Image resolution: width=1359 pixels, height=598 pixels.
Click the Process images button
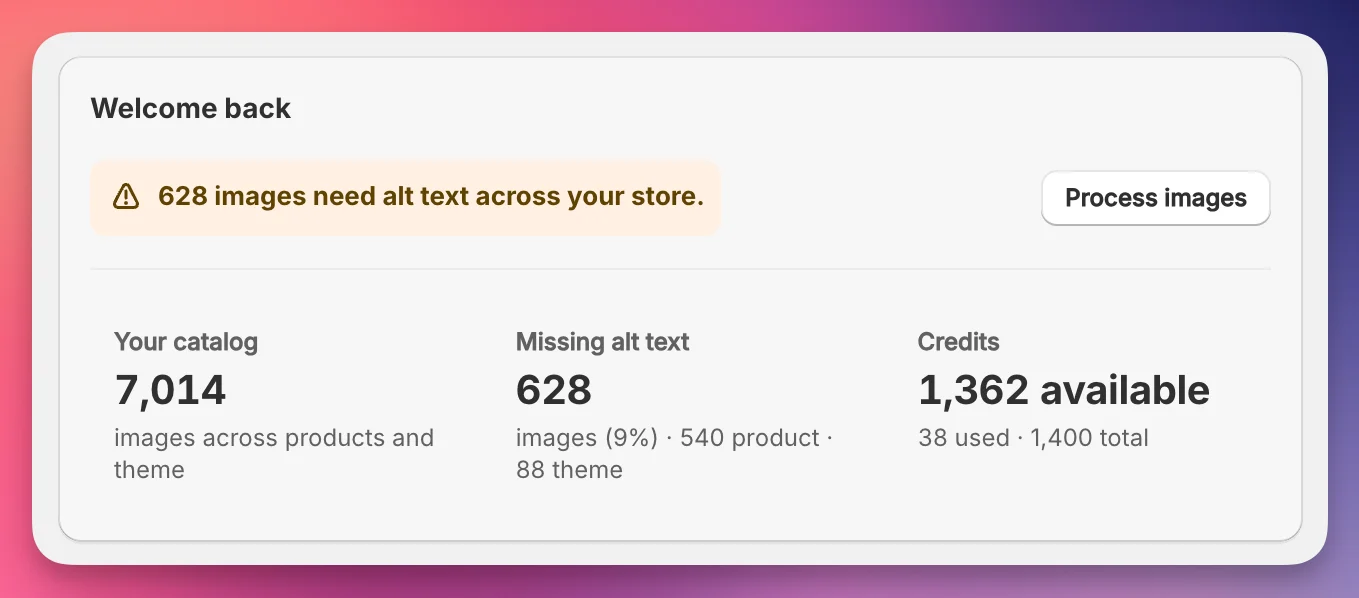click(x=1155, y=197)
